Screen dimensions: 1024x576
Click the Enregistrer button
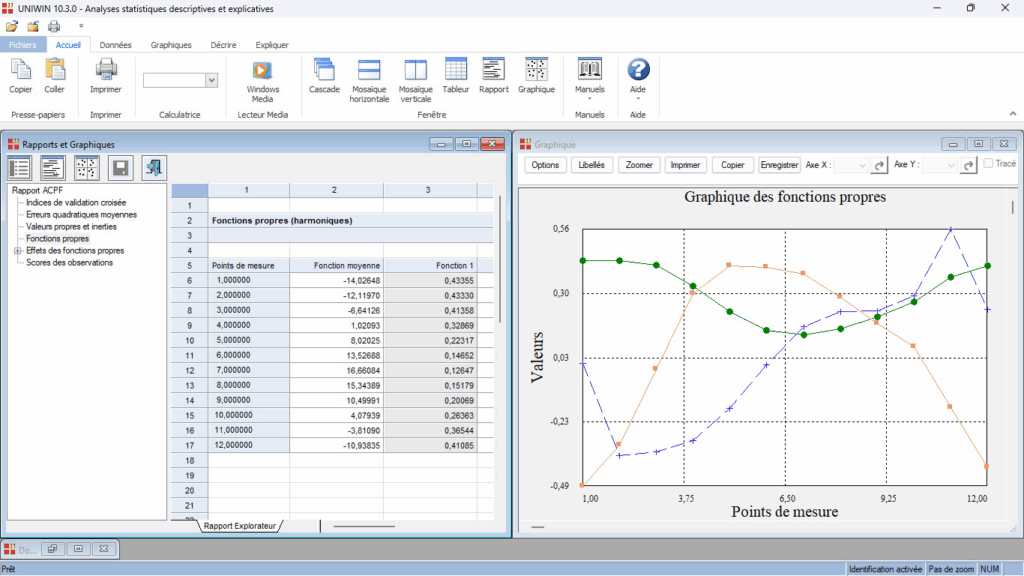pos(779,165)
